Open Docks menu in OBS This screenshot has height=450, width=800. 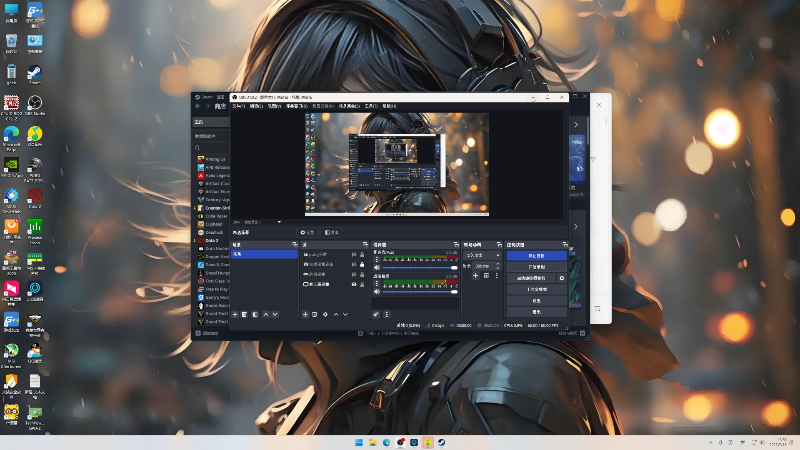click(296, 106)
